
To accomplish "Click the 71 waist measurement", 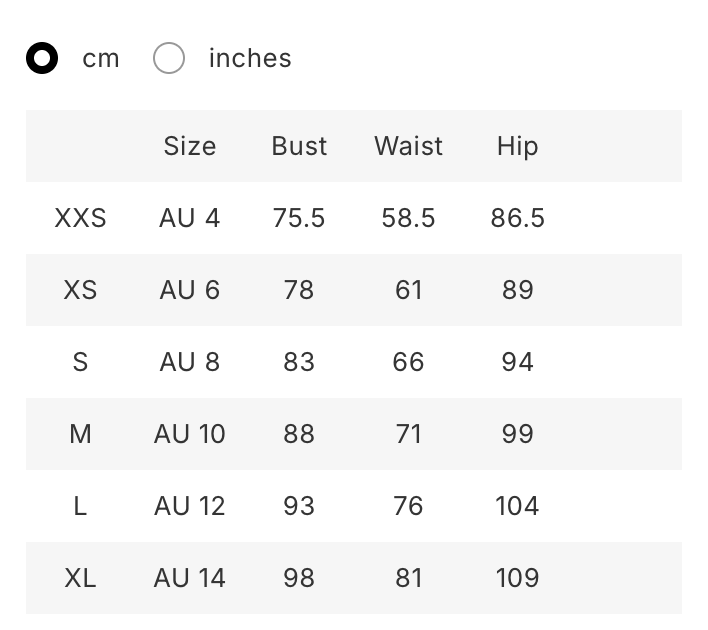I will (x=408, y=434).
